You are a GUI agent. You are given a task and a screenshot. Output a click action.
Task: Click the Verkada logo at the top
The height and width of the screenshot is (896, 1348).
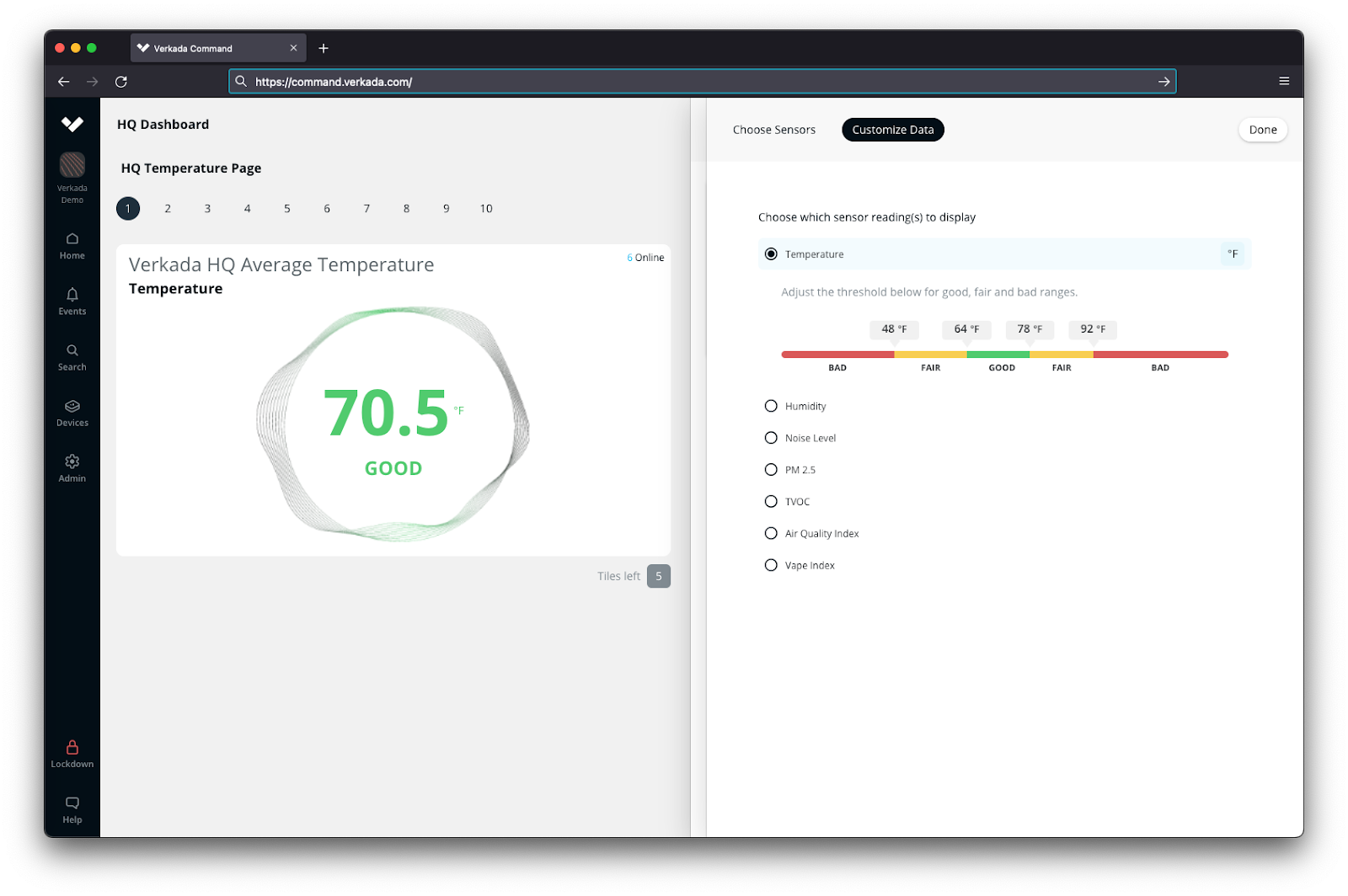point(72,124)
